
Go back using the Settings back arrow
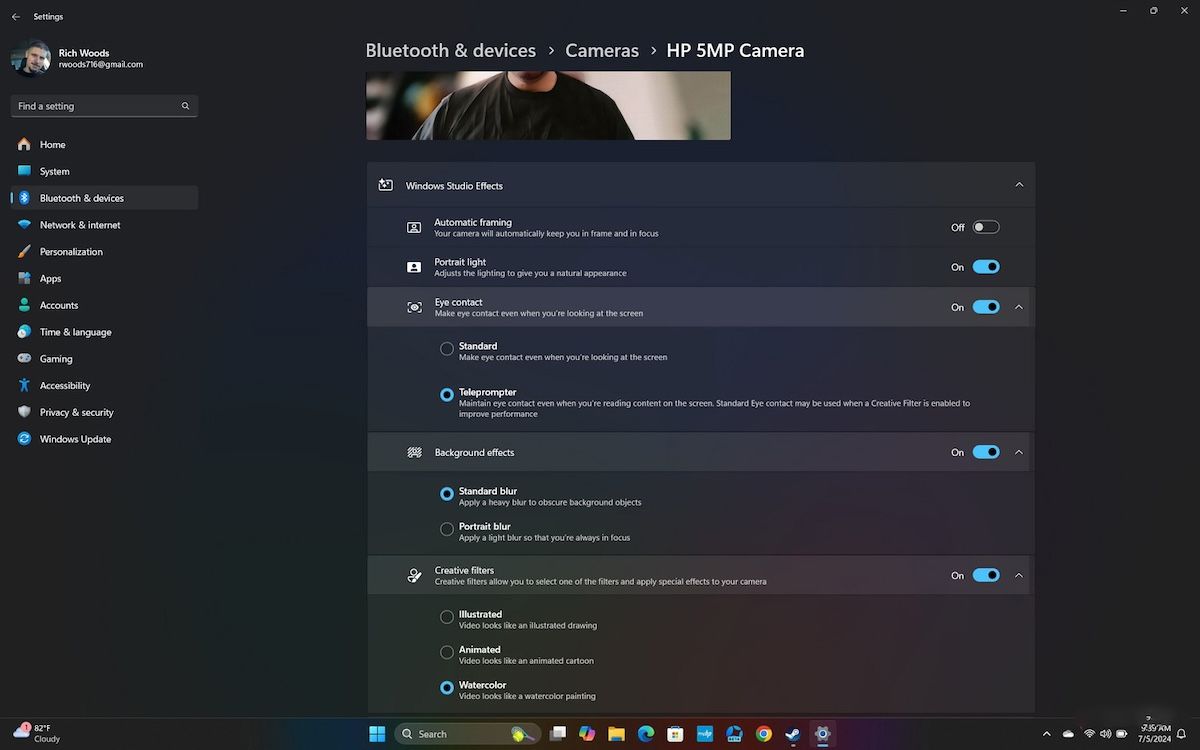pyautogui.click(x=15, y=17)
